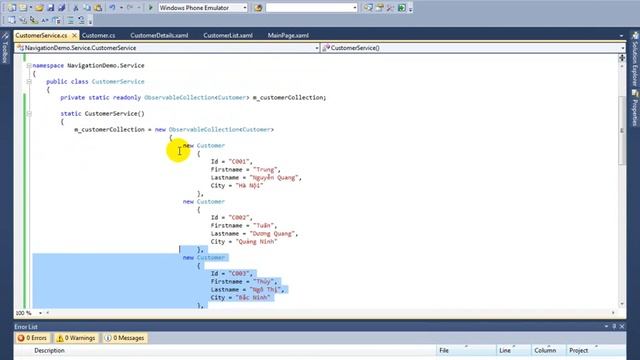640x360 pixels.
Task: Switch to the CustomerService.cs tab
Action: (41, 36)
